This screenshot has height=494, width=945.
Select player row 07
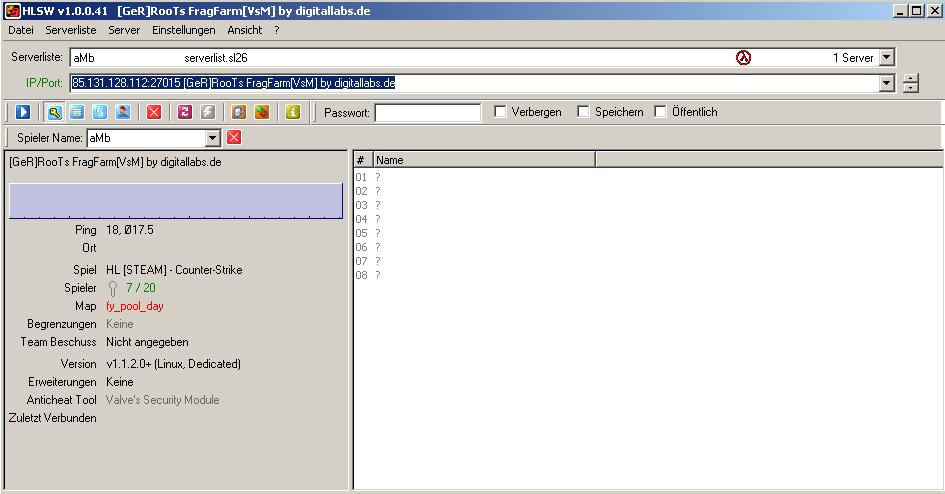pyautogui.click(x=368, y=261)
